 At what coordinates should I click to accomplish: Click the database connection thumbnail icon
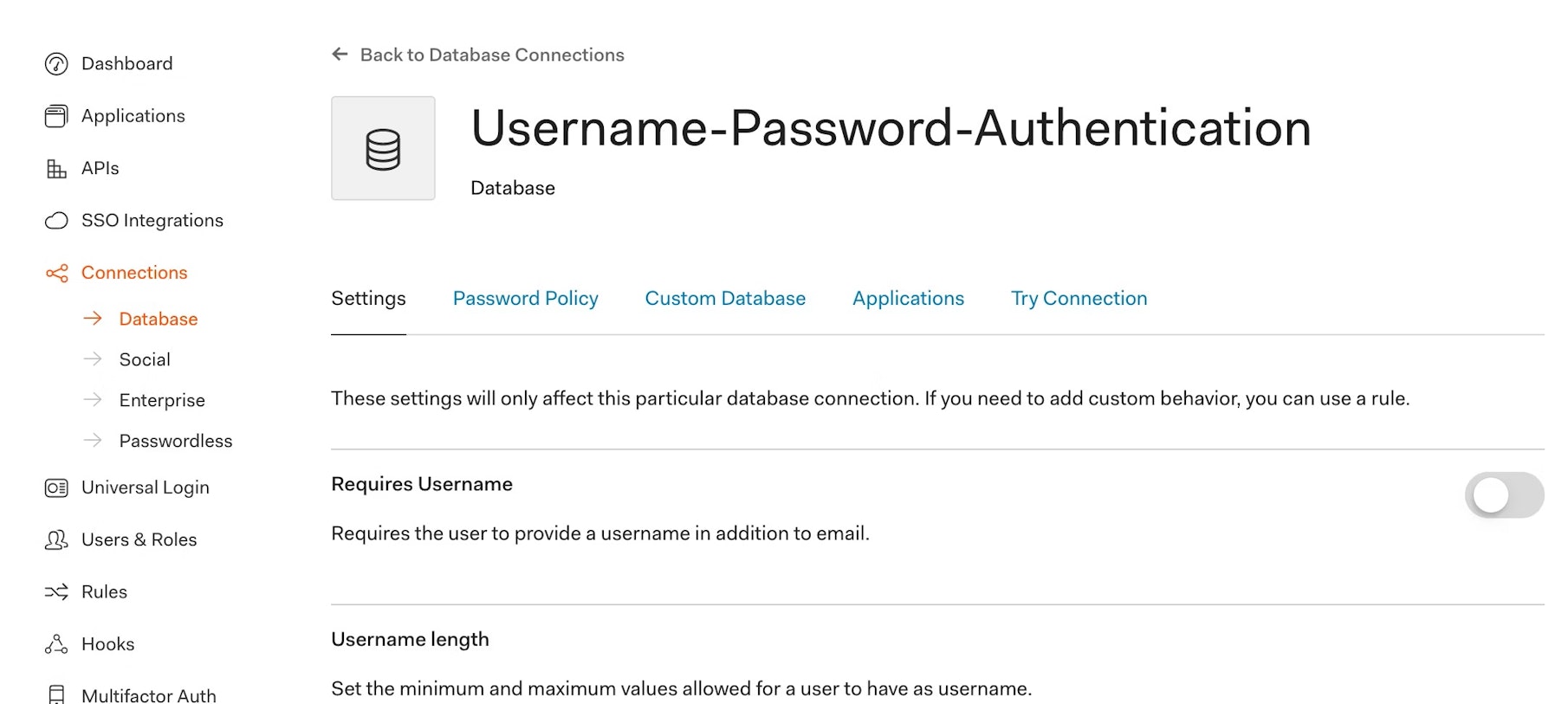point(383,148)
